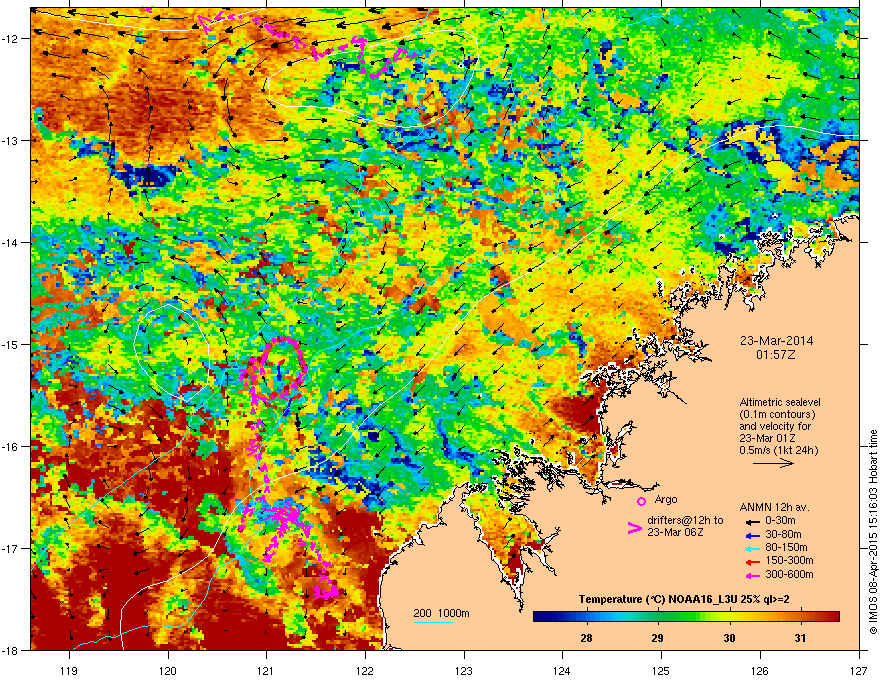Screen dimensions: 880x680
Task: Click the magenta Argo circle symbol in legend
Action: point(641,501)
